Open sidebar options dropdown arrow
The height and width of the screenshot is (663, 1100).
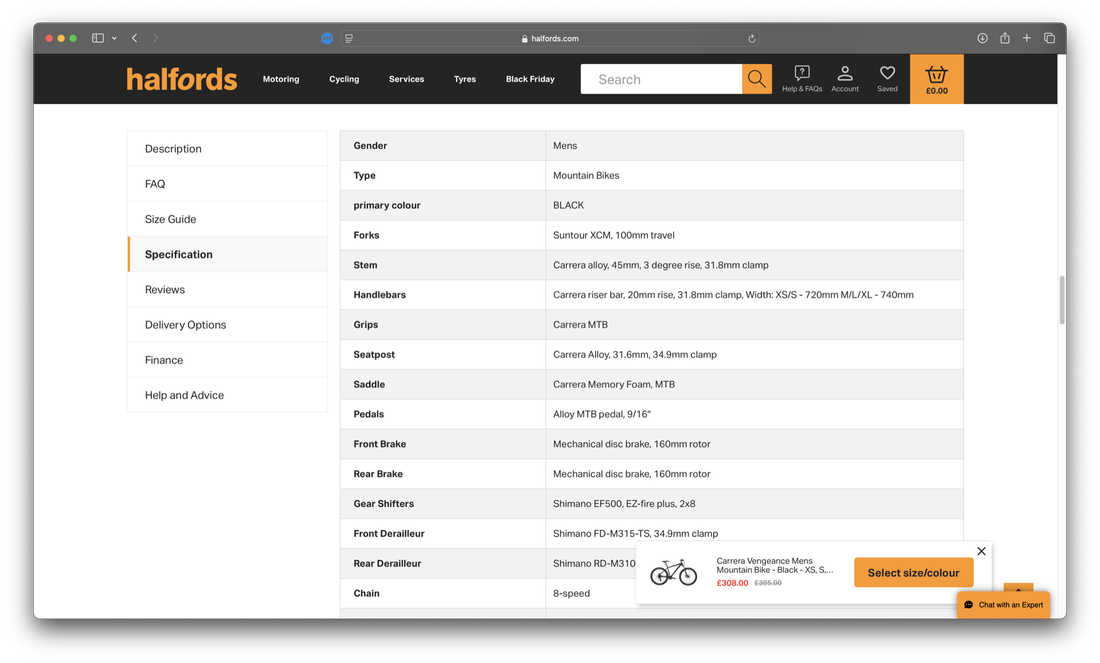(114, 38)
